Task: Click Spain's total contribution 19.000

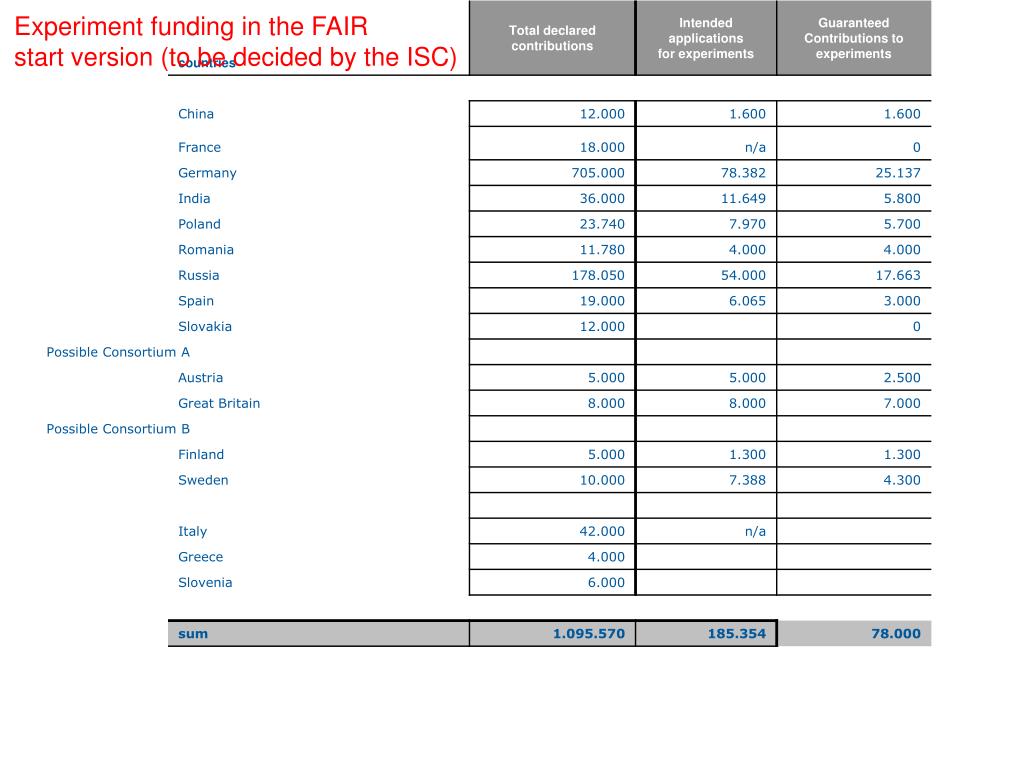Action: [x=602, y=301]
